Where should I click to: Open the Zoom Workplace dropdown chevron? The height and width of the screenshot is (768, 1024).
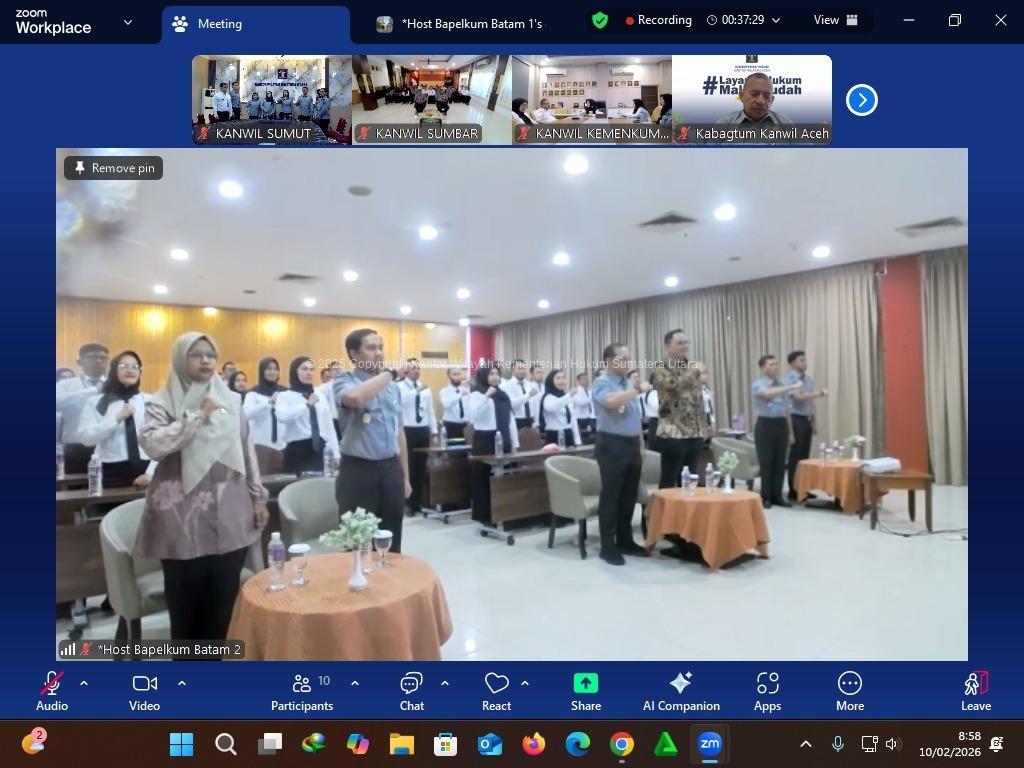[x=127, y=22]
